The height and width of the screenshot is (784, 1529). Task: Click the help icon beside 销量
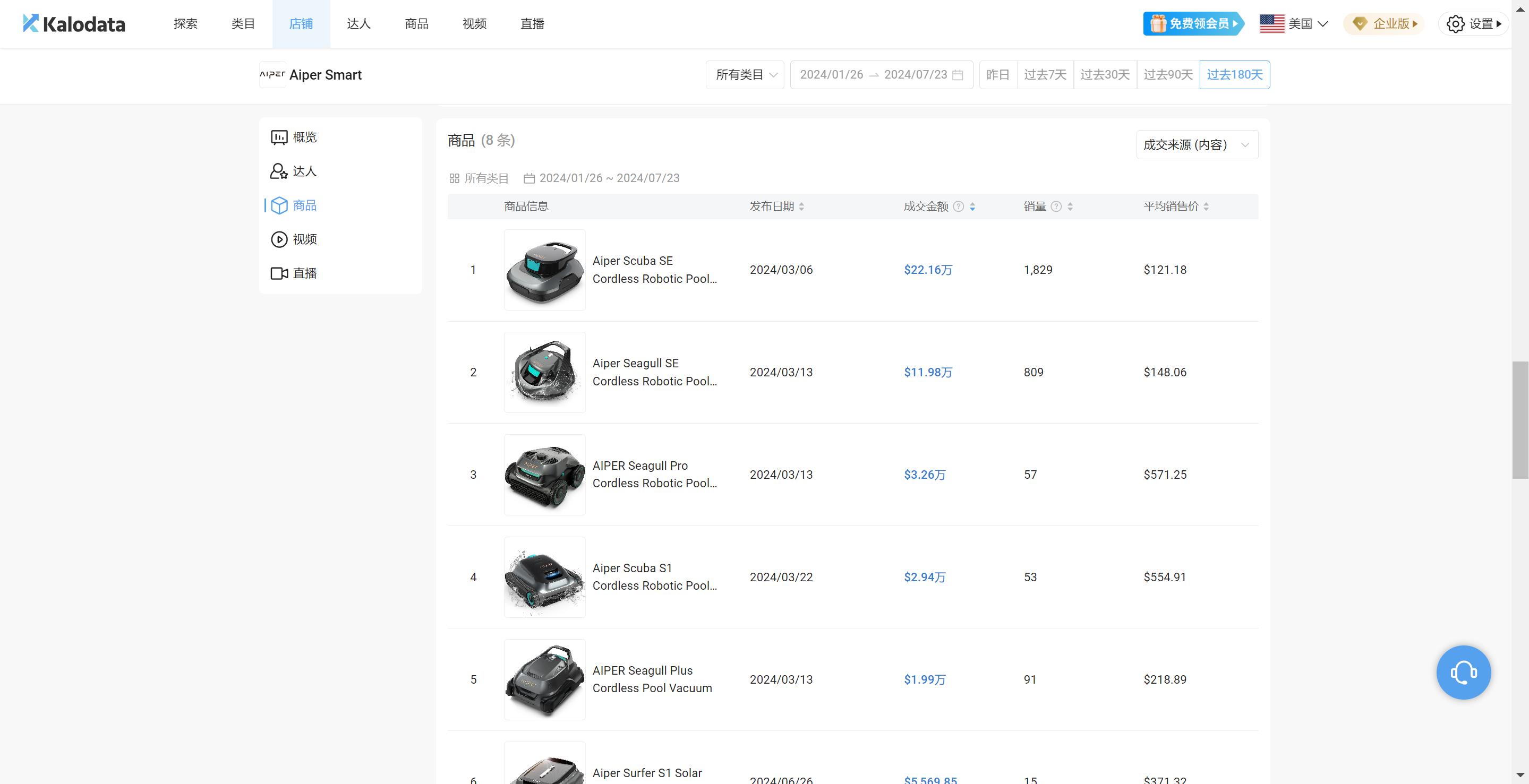coord(1056,206)
